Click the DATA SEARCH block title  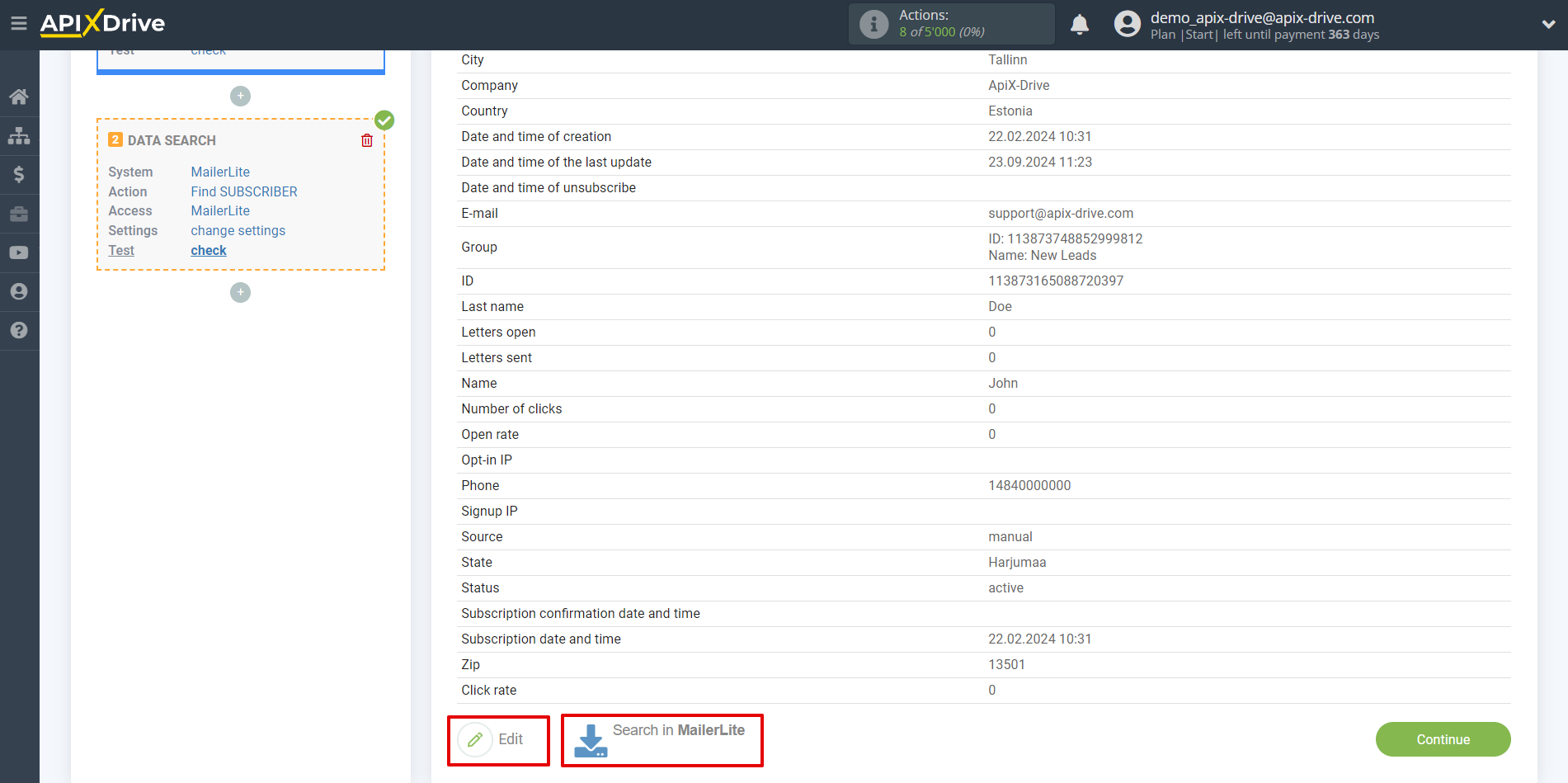pyautogui.click(x=172, y=140)
